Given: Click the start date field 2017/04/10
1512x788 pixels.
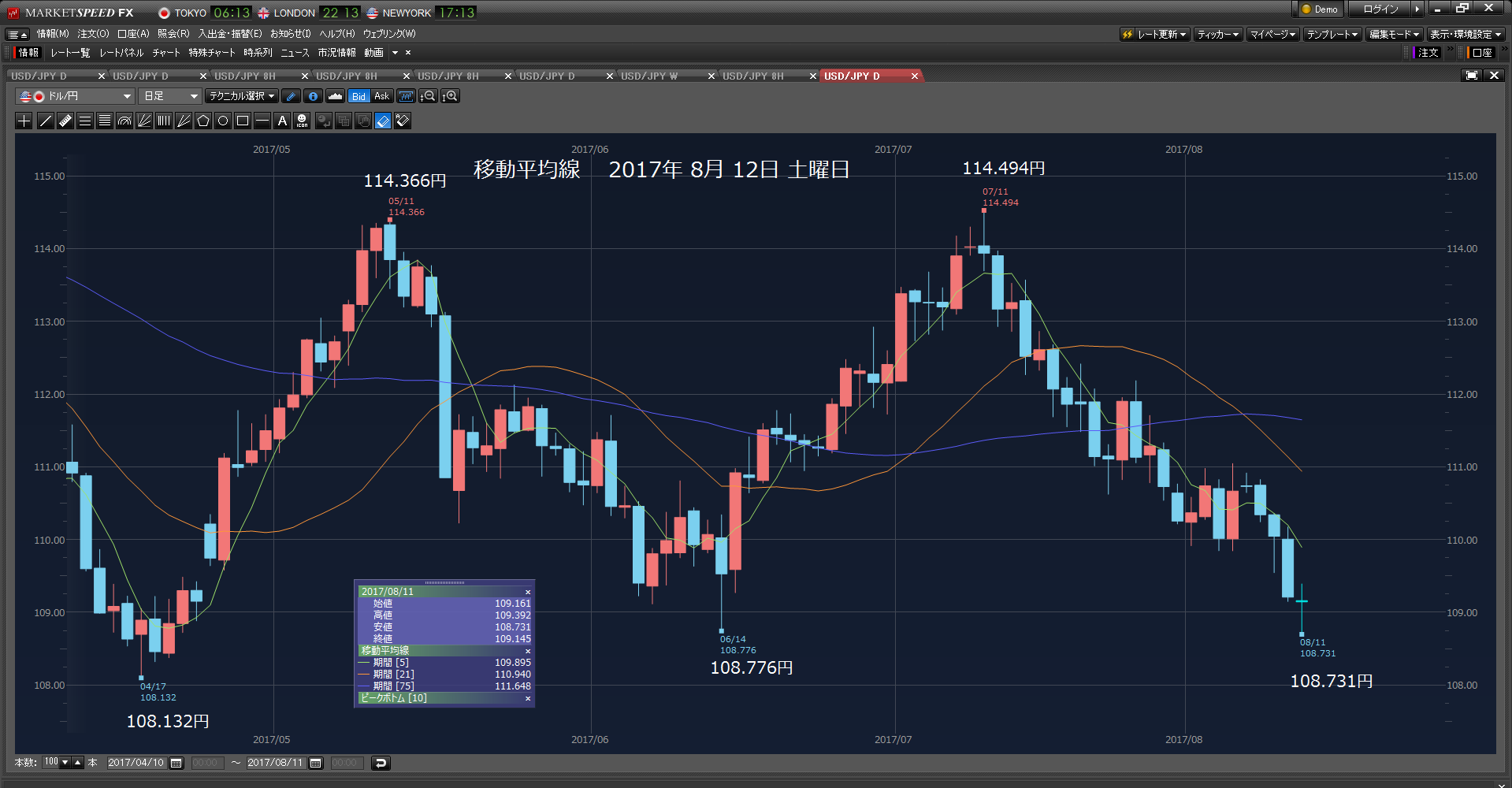Looking at the screenshot, I should [x=136, y=763].
